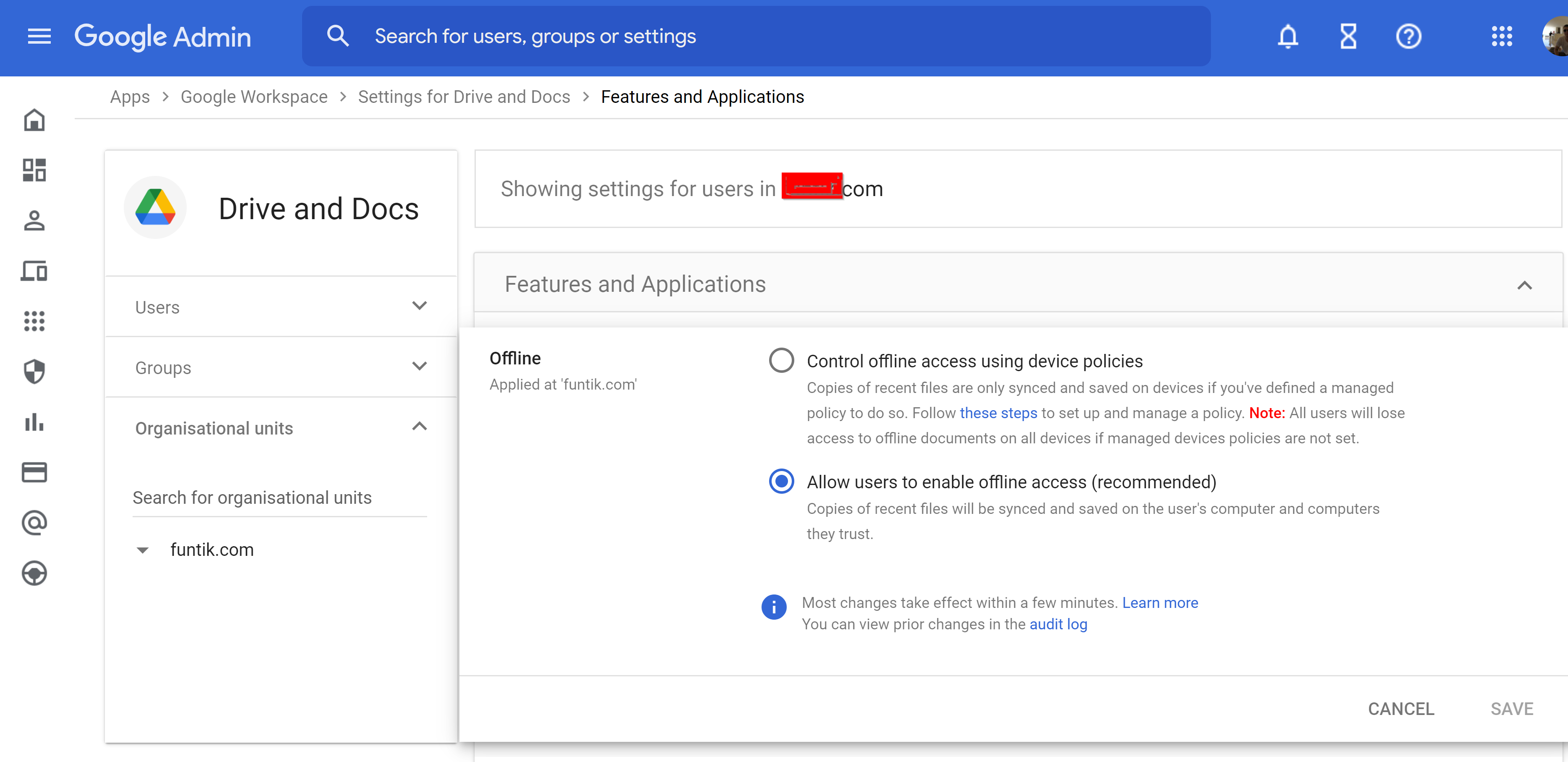Go to Settings for Drive and Docs breadcrumb
The height and width of the screenshot is (762, 1568).
[x=464, y=97]
